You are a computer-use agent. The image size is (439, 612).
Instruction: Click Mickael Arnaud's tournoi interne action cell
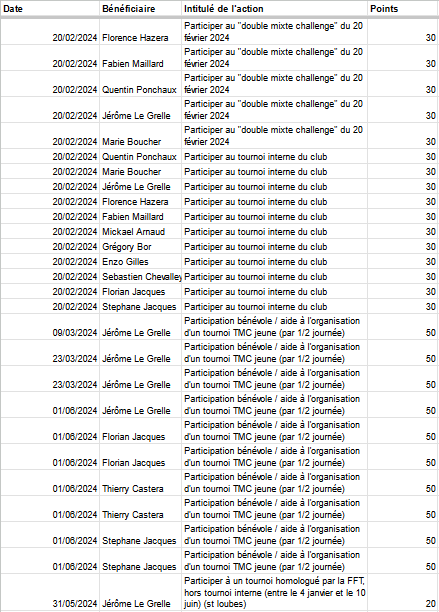point(274,232)
